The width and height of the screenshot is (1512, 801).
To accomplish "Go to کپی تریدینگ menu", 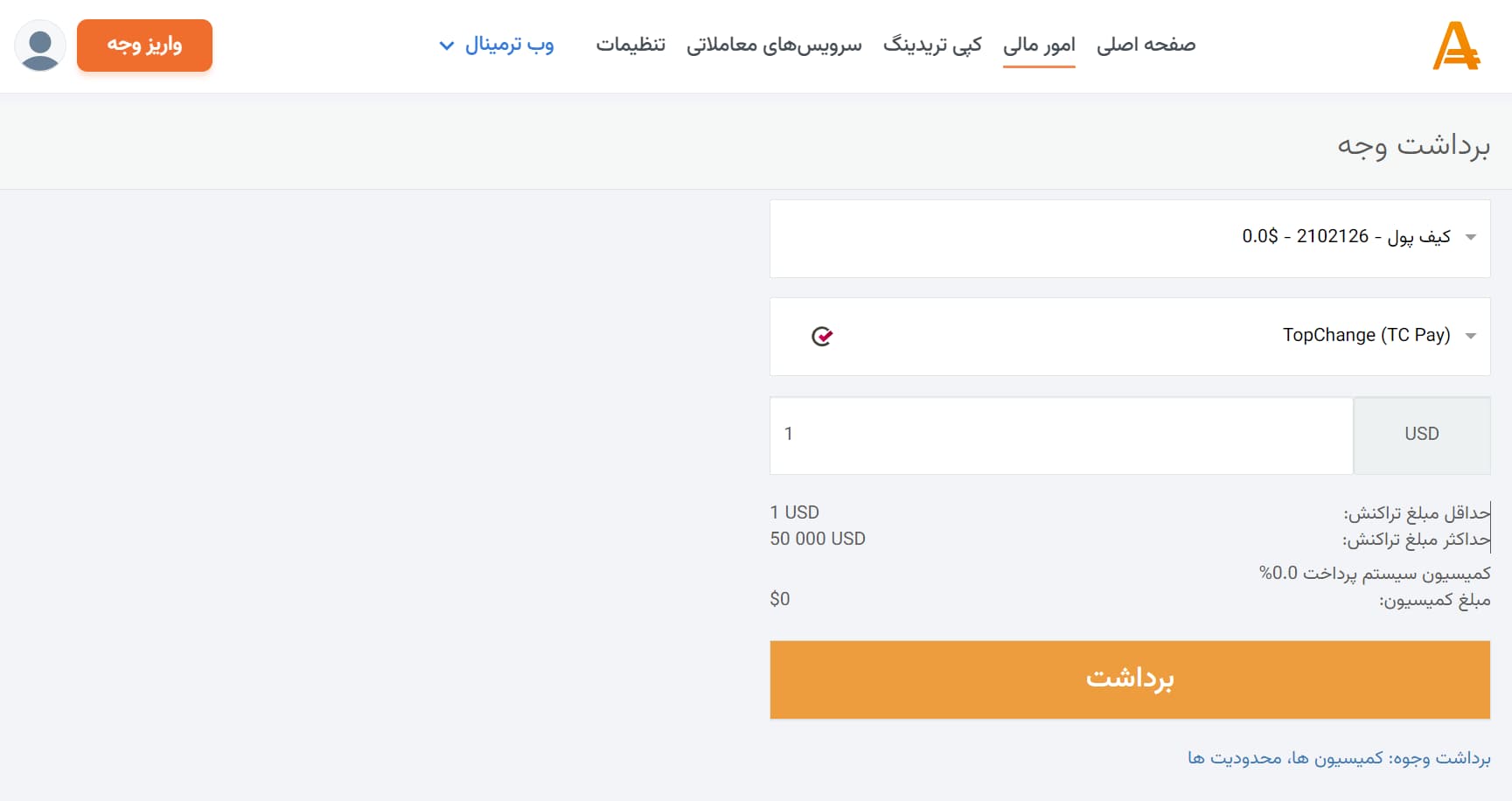I will pyautogui.click(x=932, y=45).
